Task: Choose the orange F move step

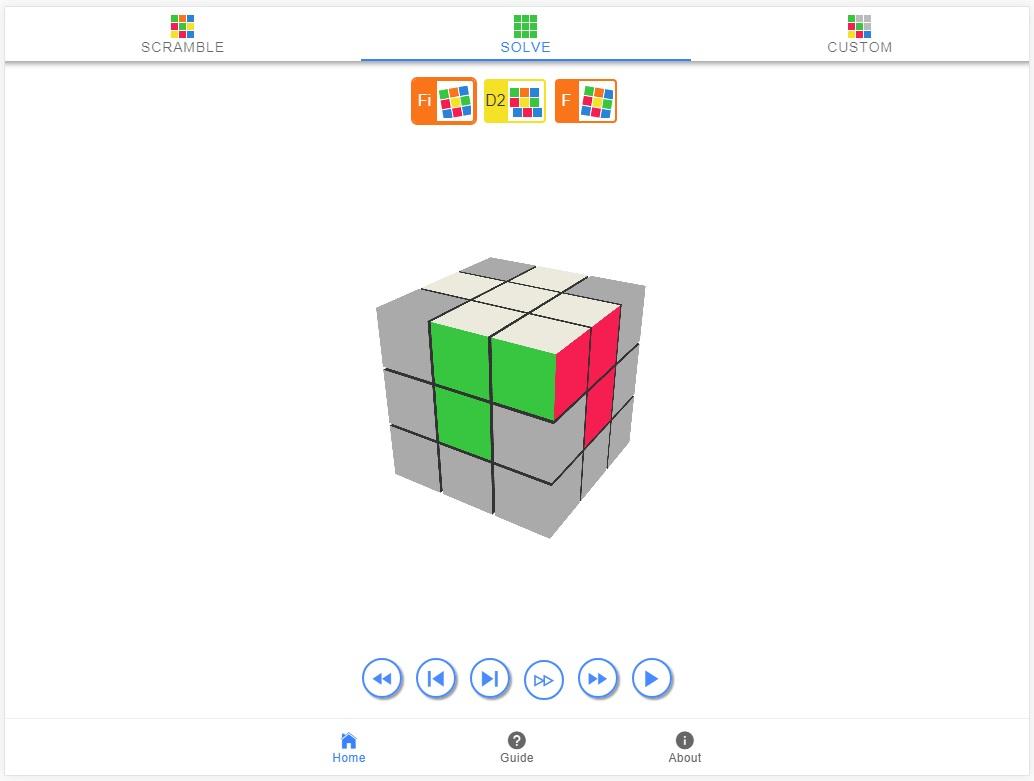Action: coord(586,101)
